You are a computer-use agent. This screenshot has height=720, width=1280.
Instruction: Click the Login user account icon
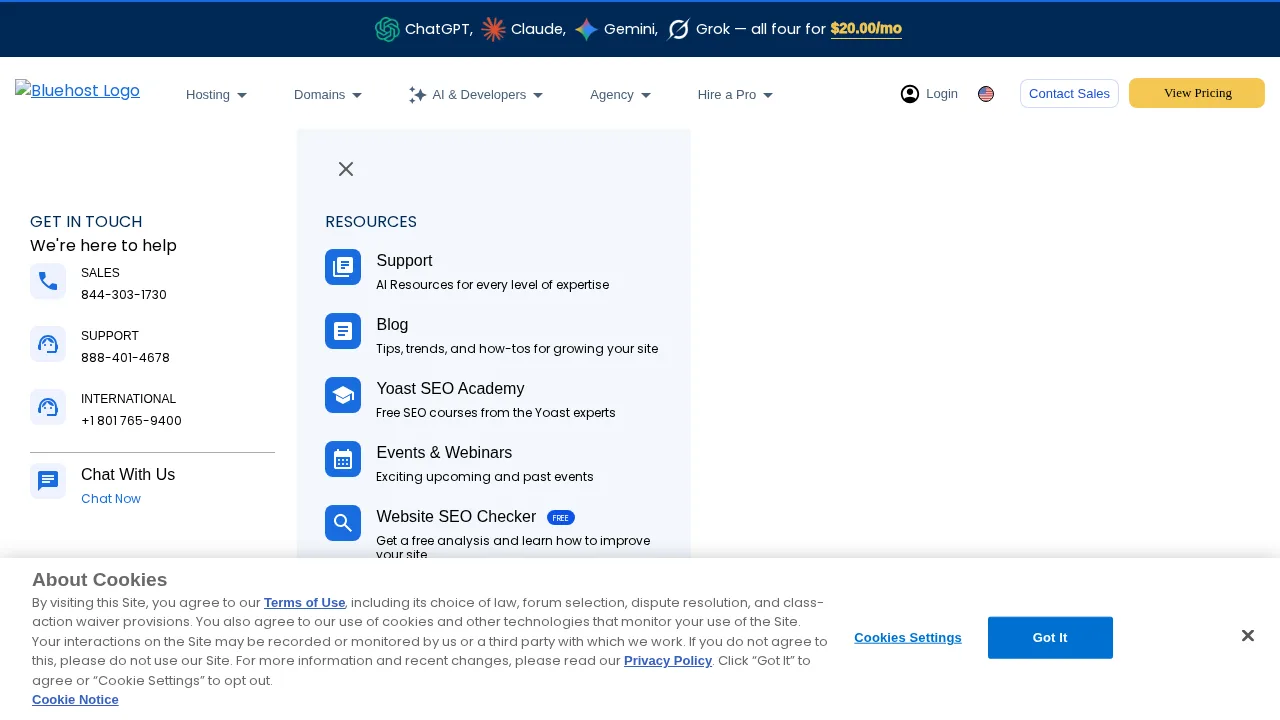point(910,94)
